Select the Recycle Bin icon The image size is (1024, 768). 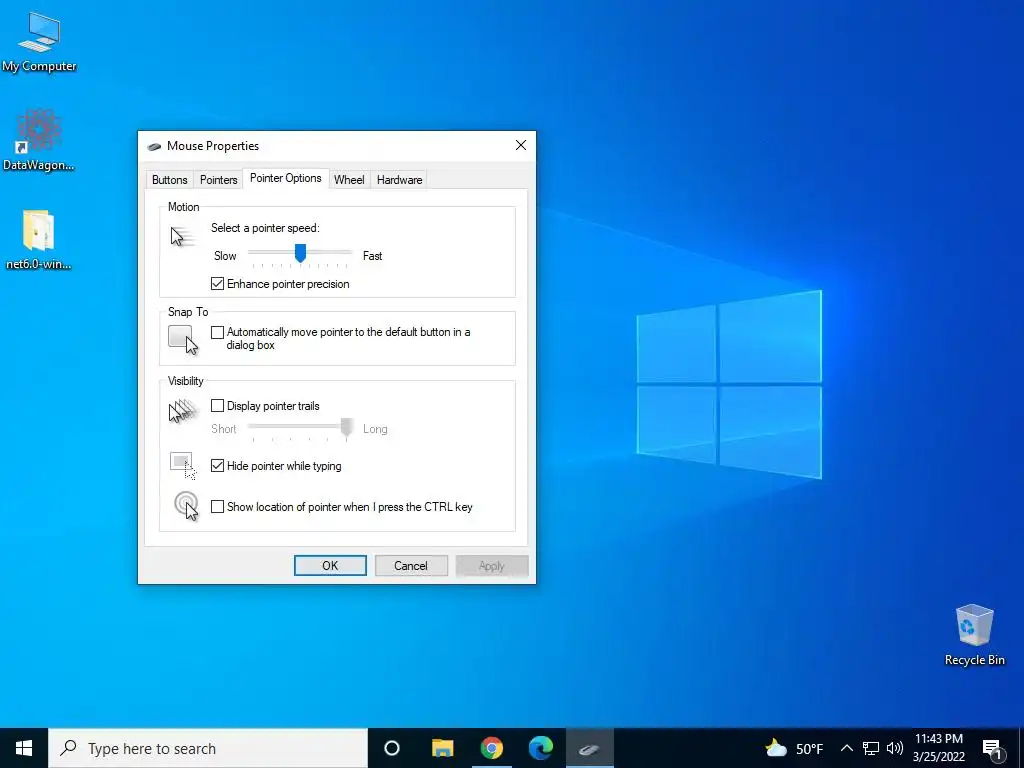(974, 634)
